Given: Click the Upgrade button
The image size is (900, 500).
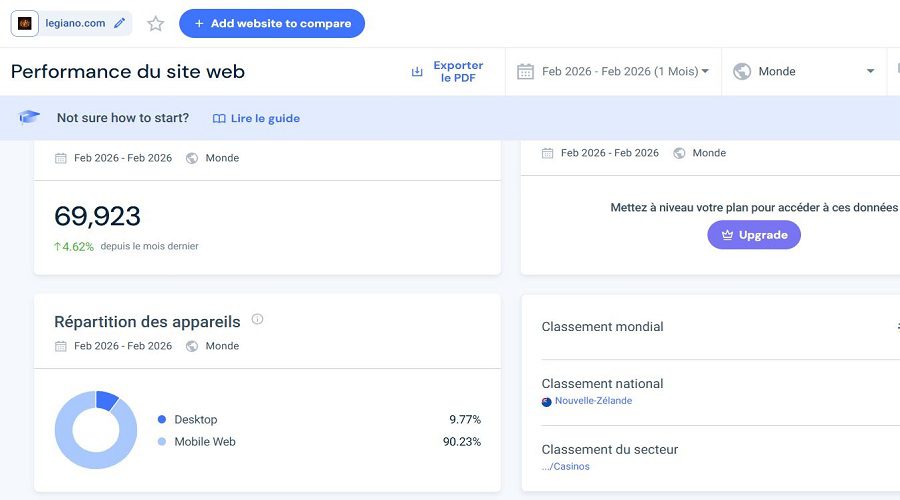Looking at the screenshot, I should click(754, 235).
